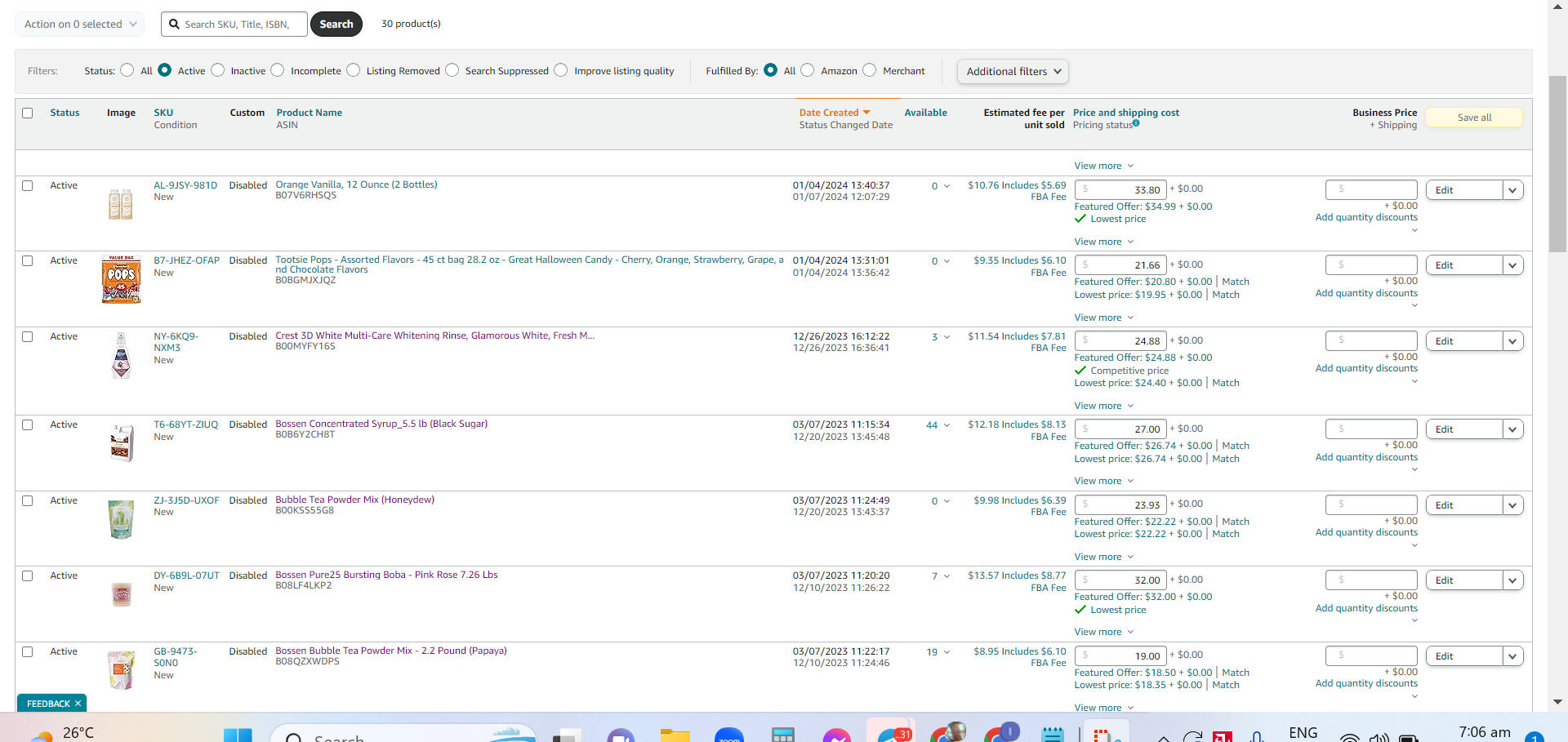
Task: Open the Edit dropdown arrow for Tootsie Pops
Action: (x=1513, y=265)
